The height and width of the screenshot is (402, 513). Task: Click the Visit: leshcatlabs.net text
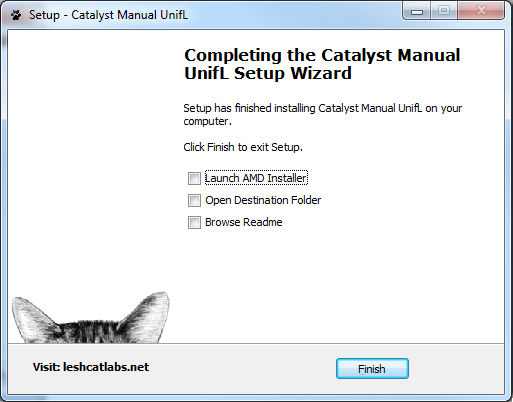[91, 367]
